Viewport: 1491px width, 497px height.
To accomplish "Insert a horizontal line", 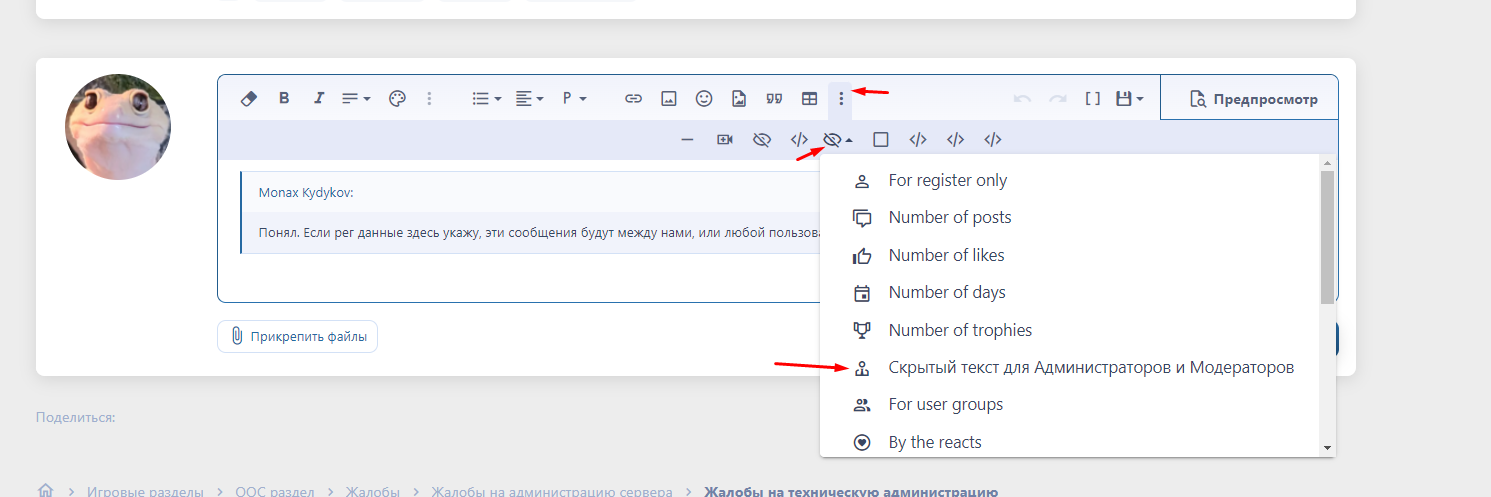I will click(x=687, y=140).
